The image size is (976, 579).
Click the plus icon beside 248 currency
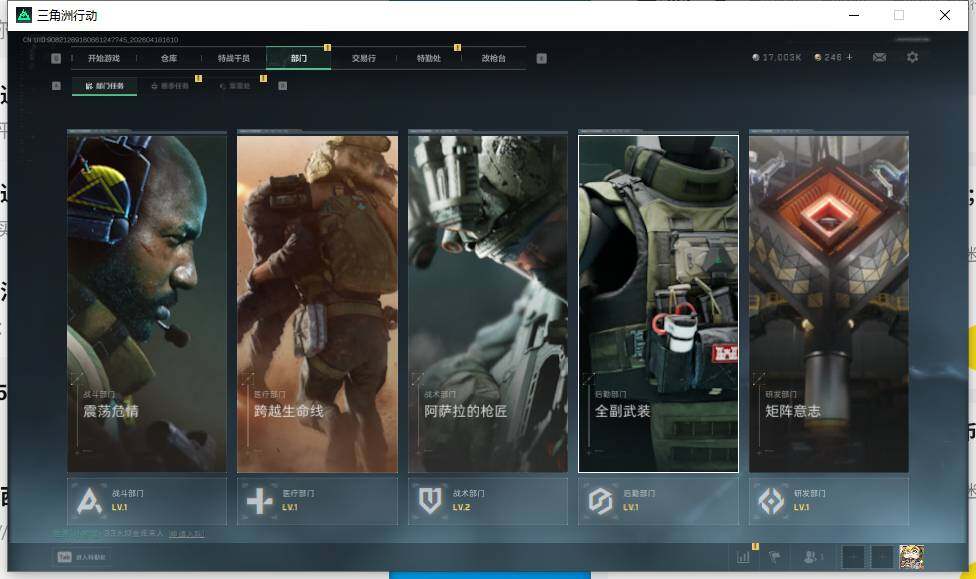click(849, 57)
